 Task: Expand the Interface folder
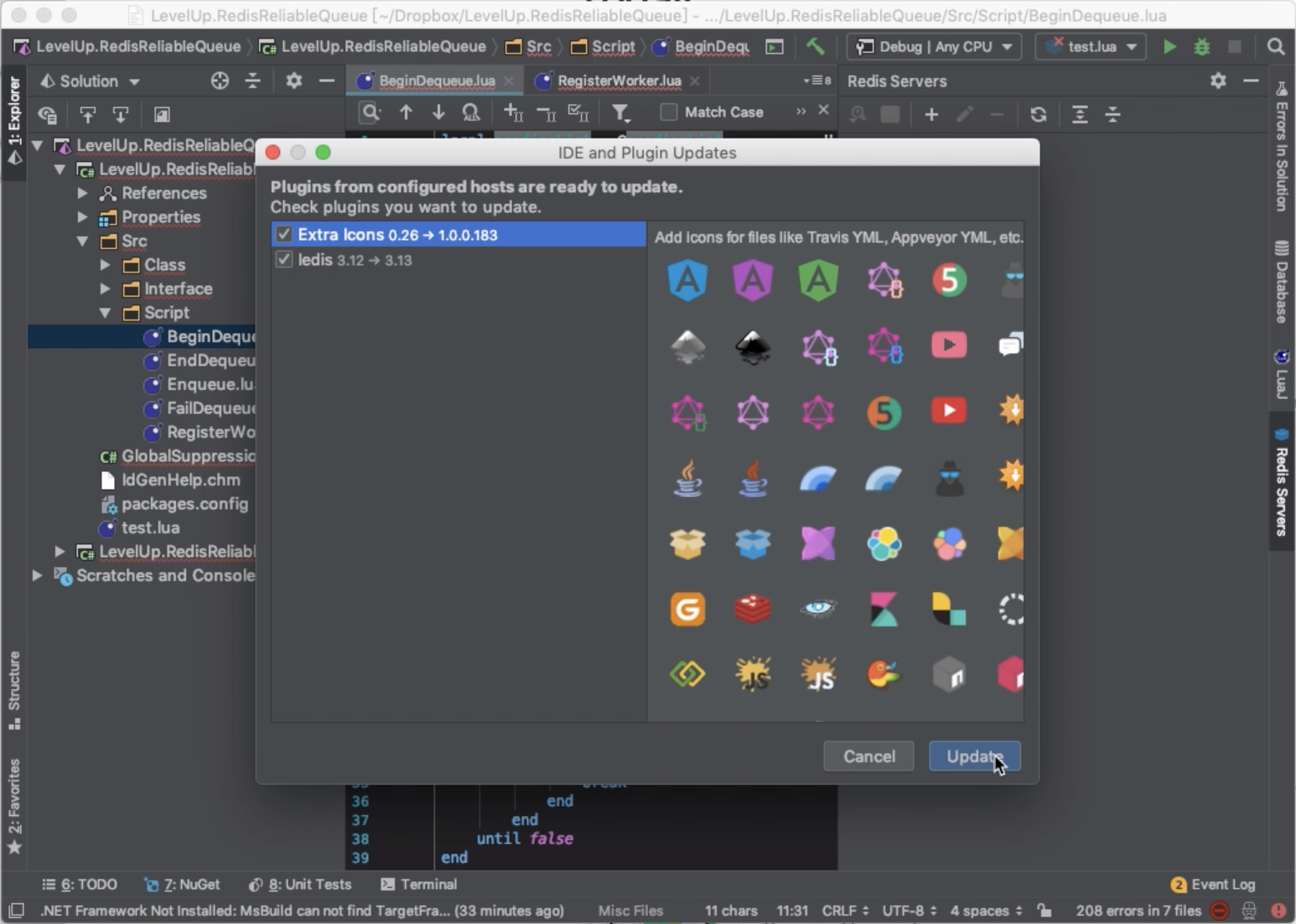105,288
